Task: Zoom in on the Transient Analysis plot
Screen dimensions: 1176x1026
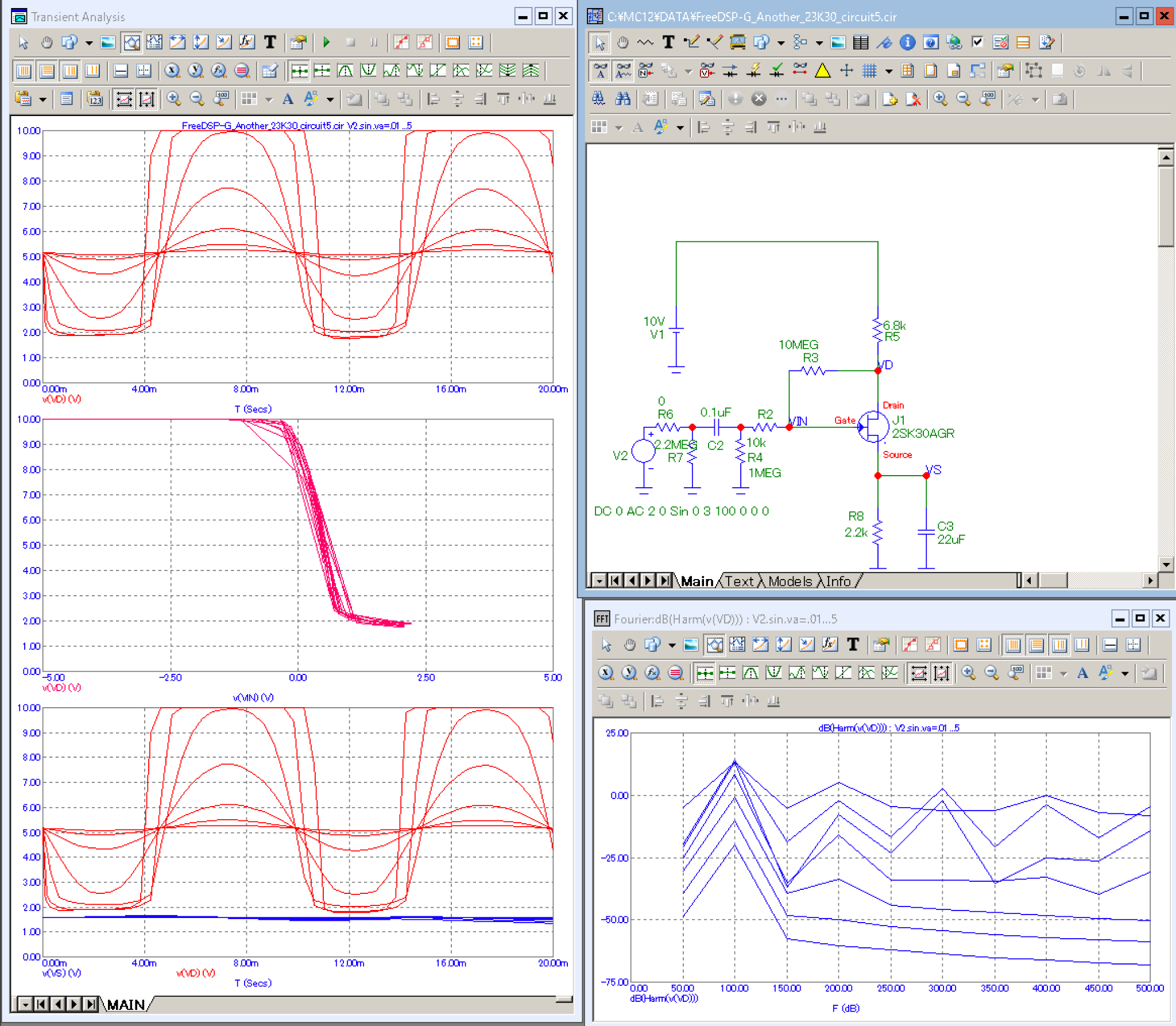Action: tap(174, 99)
